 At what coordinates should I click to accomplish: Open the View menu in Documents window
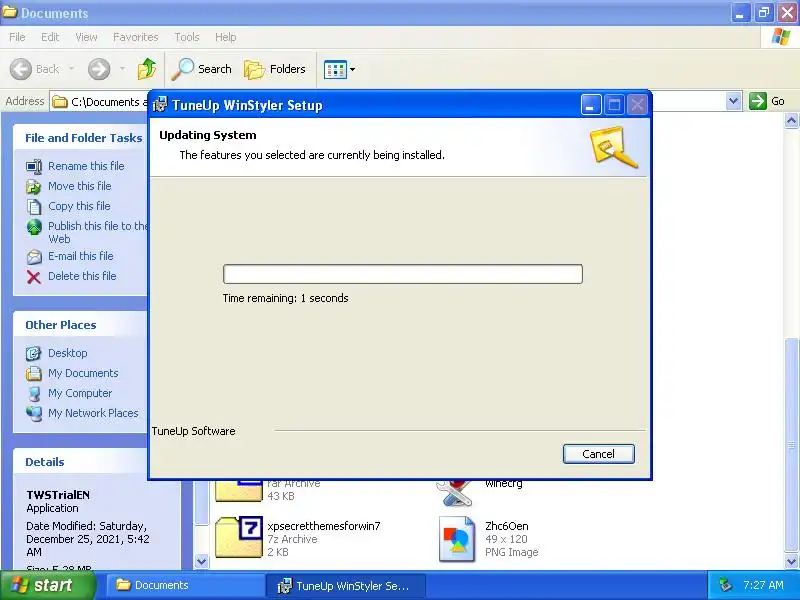click(x=86, y=37)
